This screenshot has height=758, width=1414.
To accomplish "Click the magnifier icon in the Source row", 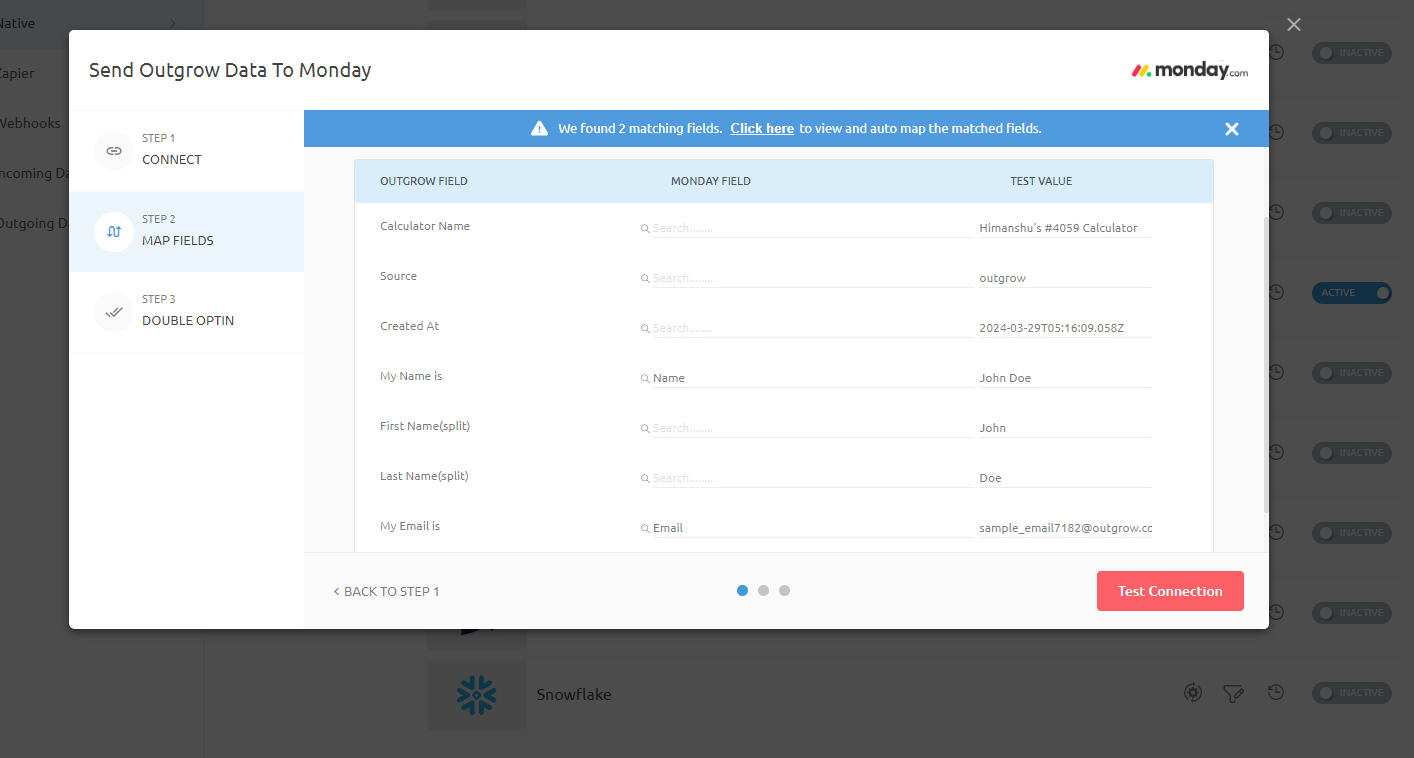I will click(646, 279).
